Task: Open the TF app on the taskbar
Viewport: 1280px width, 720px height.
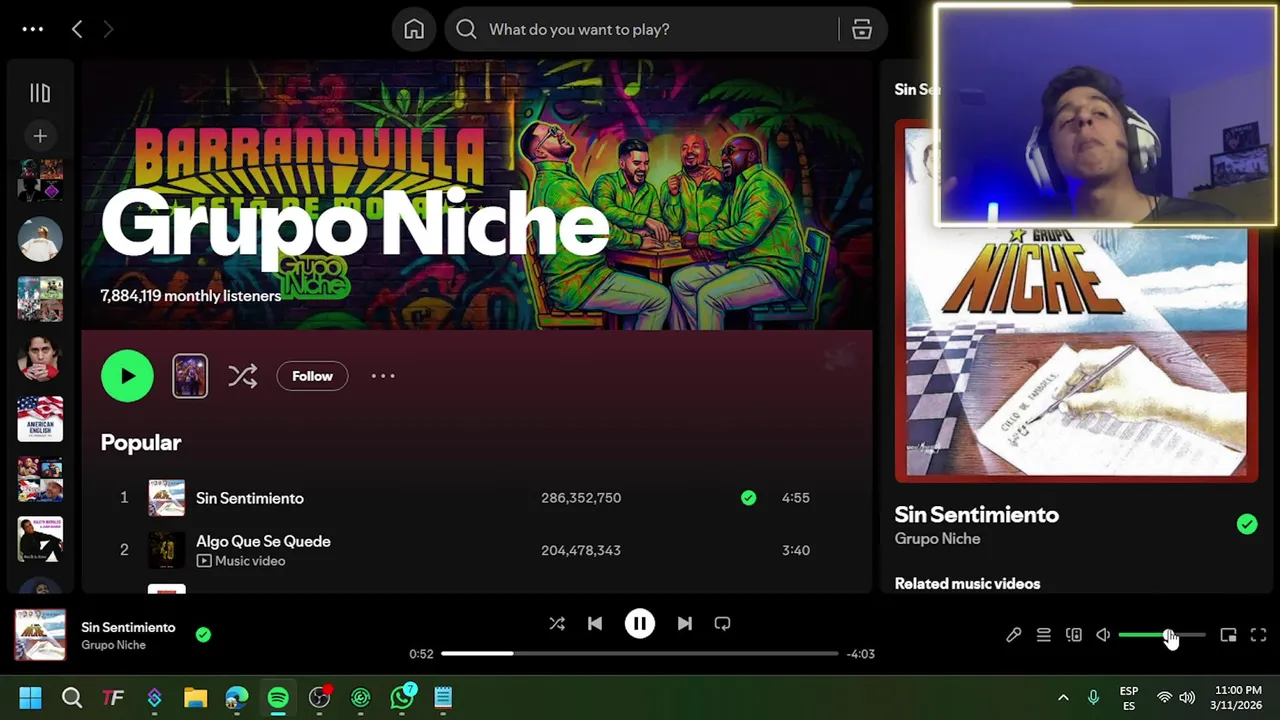Action: pyautogui.click(x=113, y=697)
